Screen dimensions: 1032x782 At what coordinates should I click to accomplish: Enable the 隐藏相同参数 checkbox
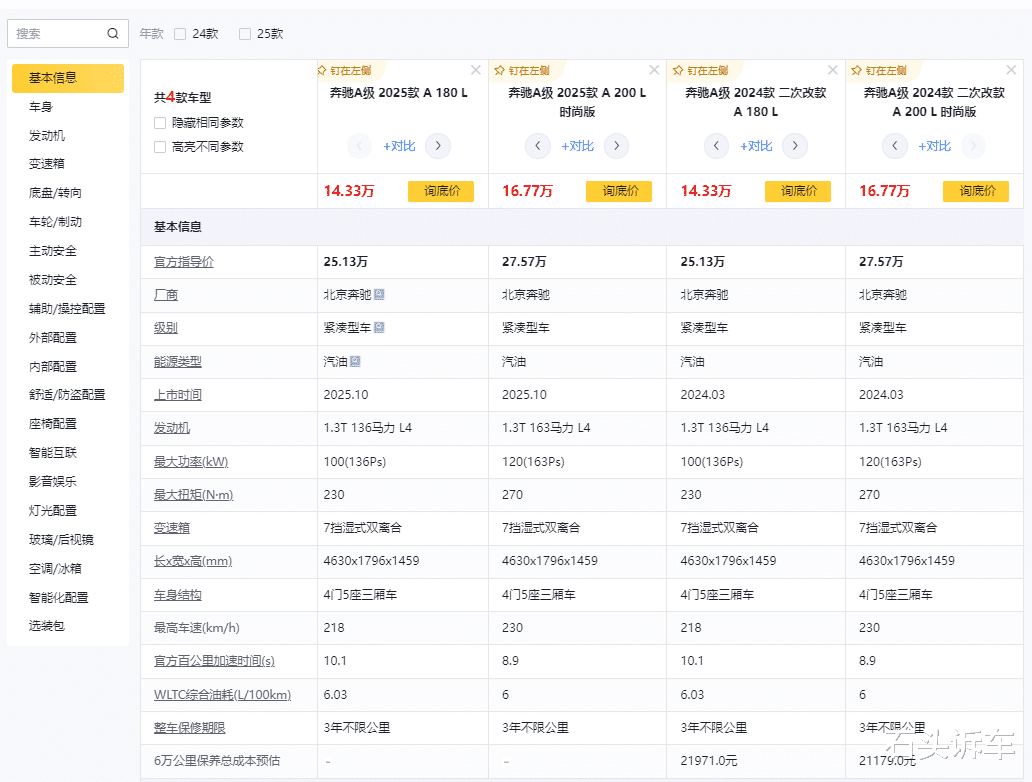pyautogui.click(x=160, y=123)
